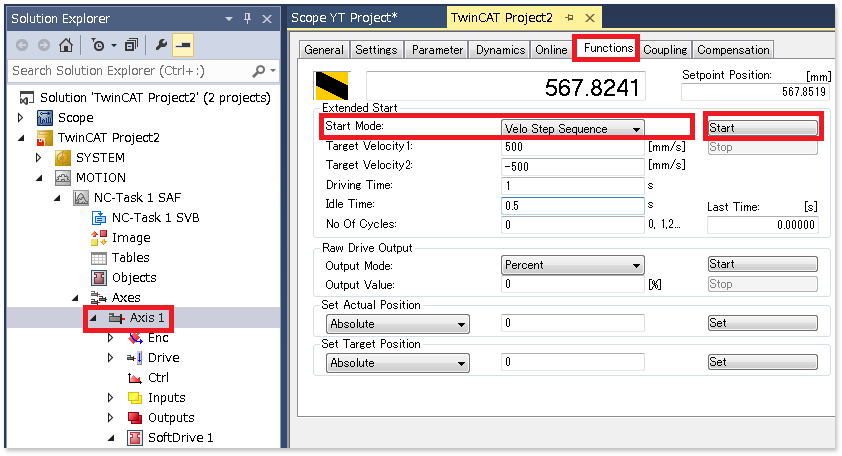Open Properties via the wrench icon
This screenshot has height=456, width=842.
pos(161,45)
